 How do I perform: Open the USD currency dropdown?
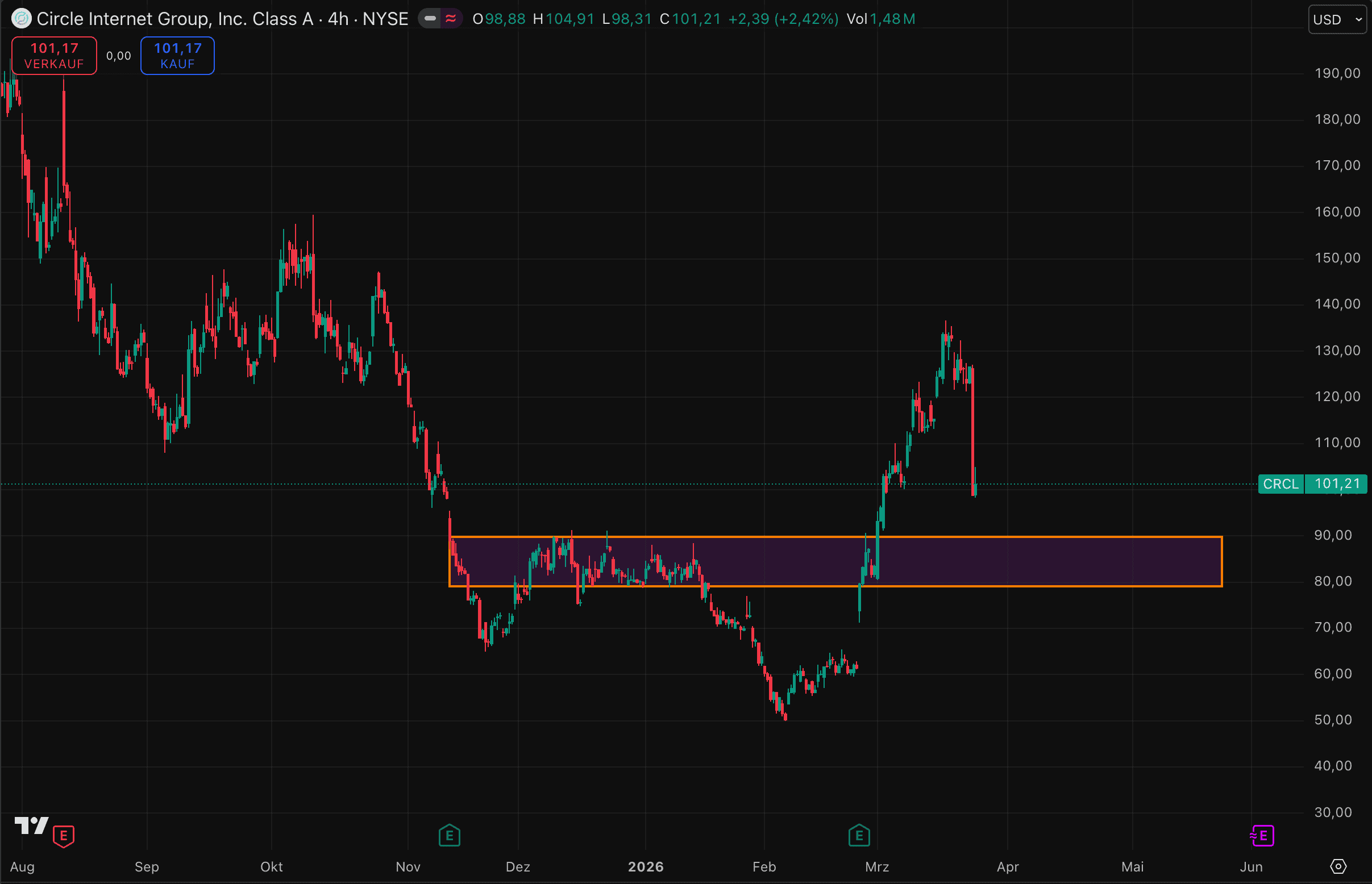[x=1328, y=19]
